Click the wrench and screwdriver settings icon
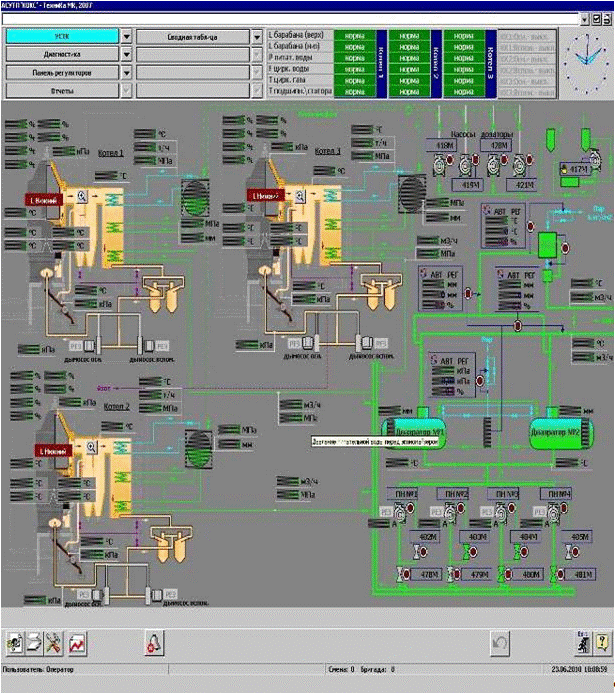 coord(55,641)
